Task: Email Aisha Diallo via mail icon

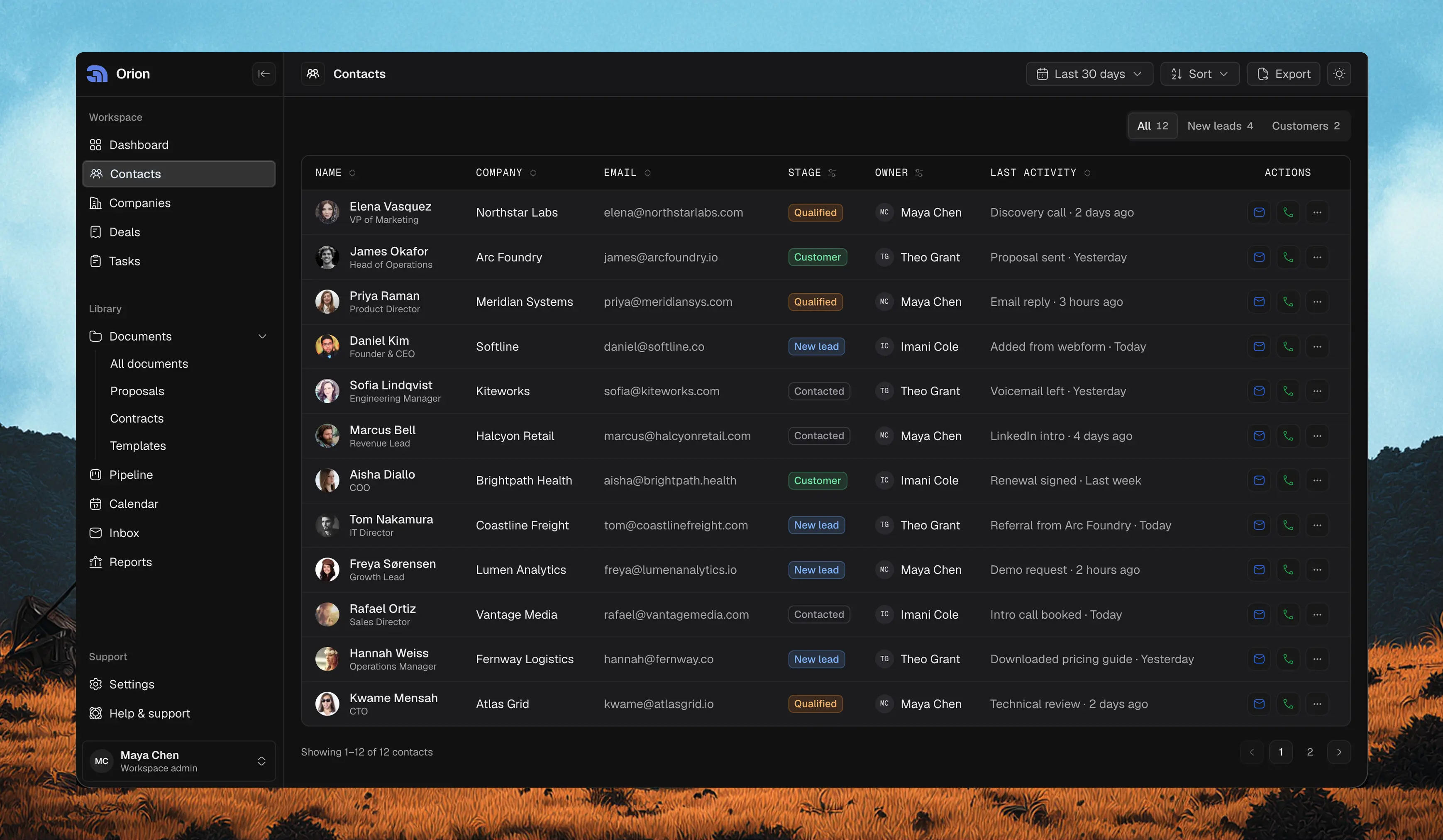Action: tap(1259, 480)
